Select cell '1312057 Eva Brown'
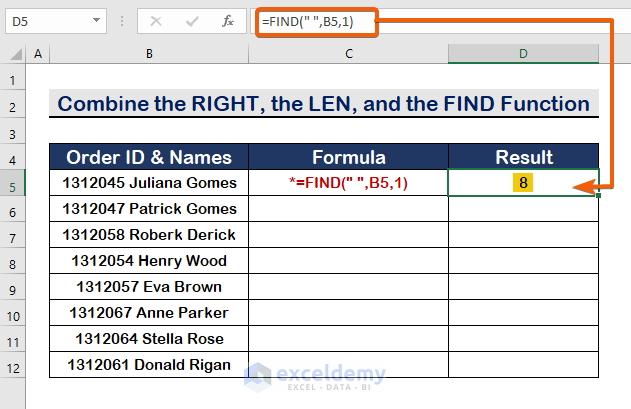This screenshot has height=409, width=631. click(149, 286)
